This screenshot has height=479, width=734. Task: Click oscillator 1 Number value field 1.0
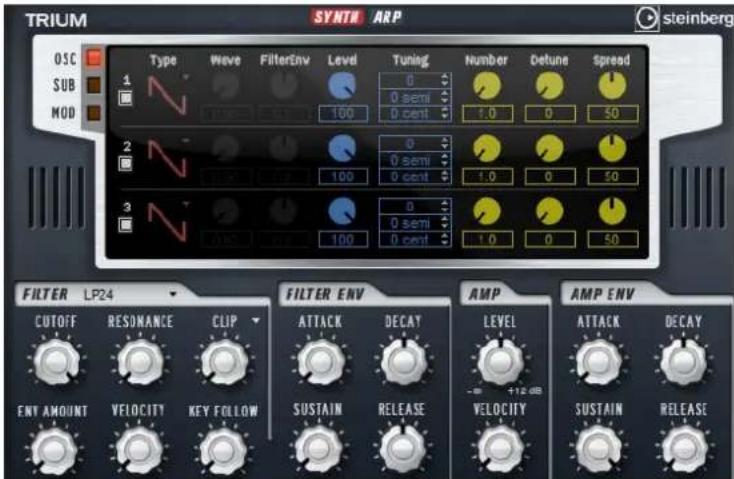[x=487, y=114]
